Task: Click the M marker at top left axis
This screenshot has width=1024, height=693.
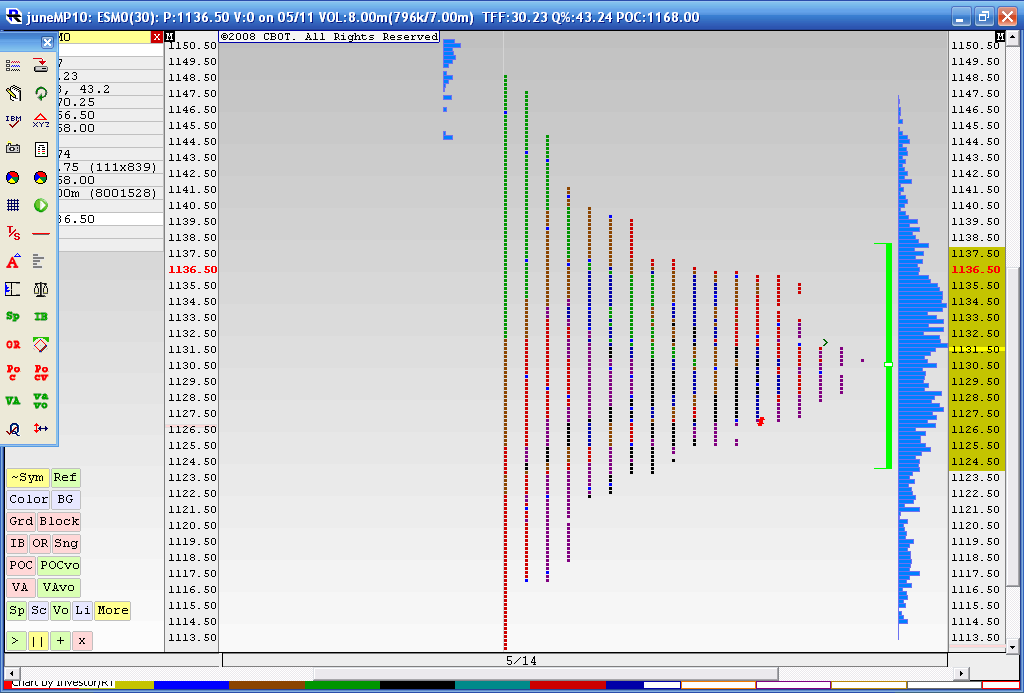Action: (170, 37)
